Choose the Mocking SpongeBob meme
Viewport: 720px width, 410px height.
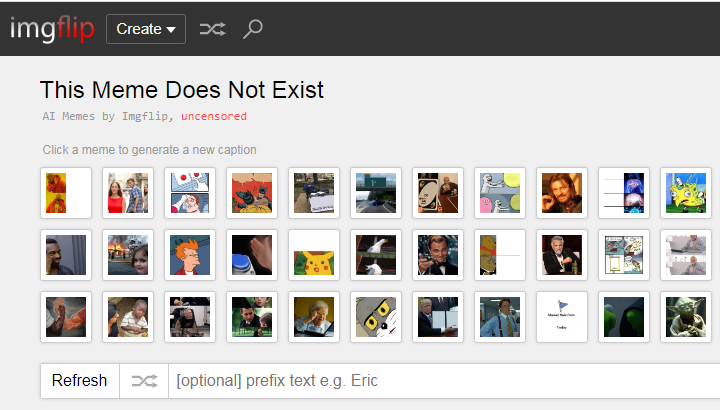click(686, 192)
